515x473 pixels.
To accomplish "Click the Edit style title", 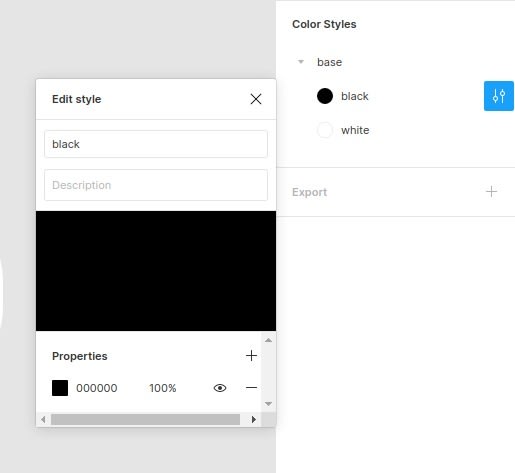I will pyautogui.click(x=77, y=99).
